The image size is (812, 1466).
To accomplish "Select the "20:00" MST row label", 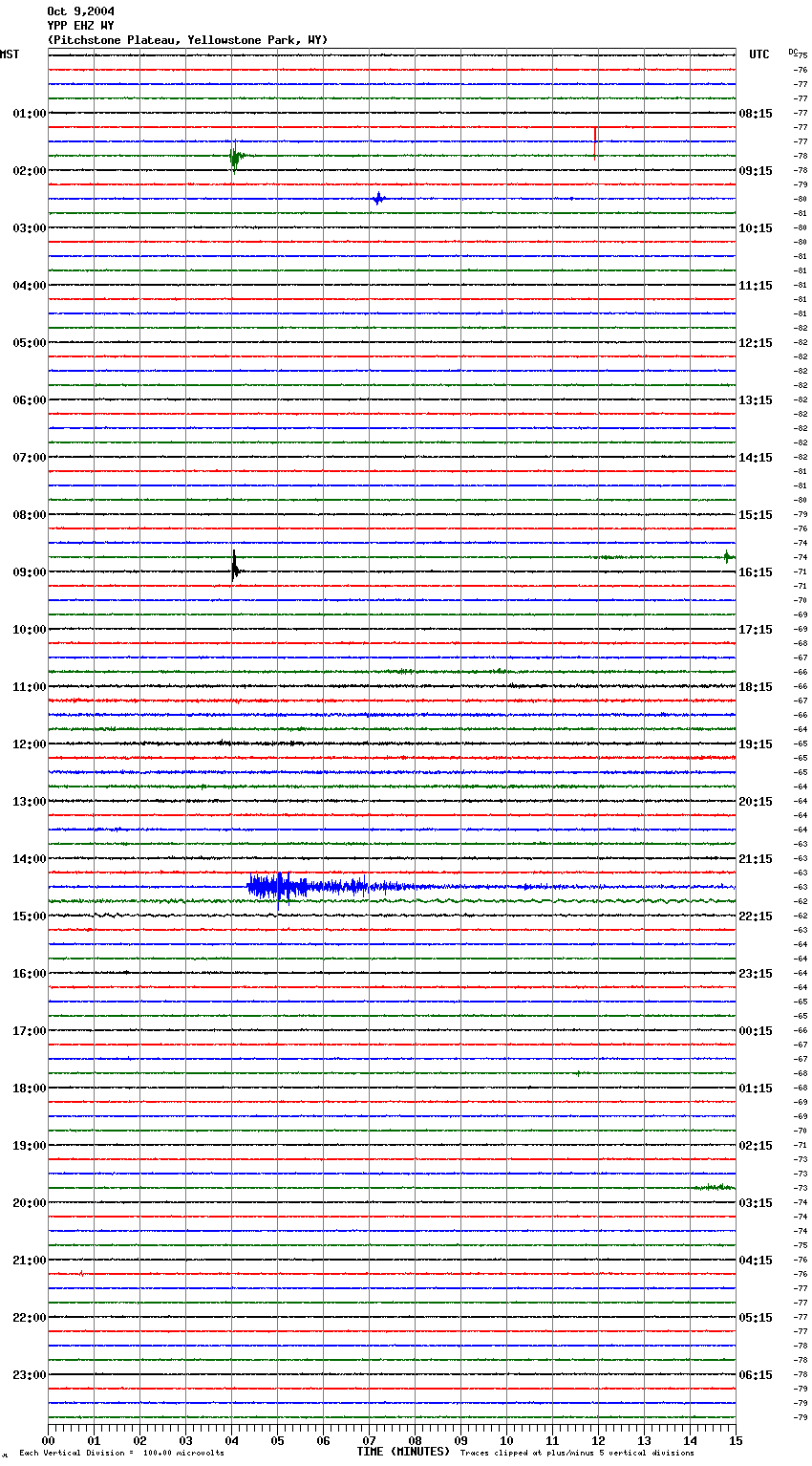I will click(x=30, y=1203).
